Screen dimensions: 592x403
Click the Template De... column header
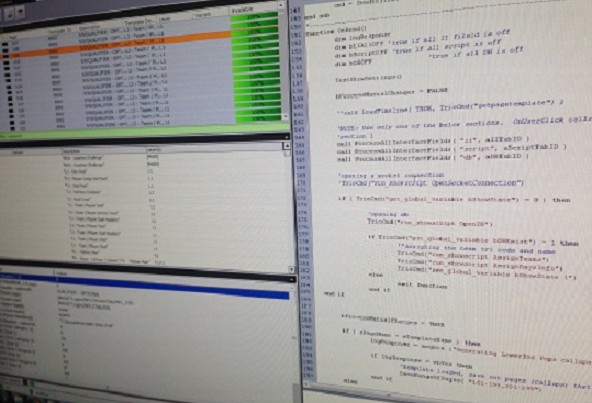[140, 21]
